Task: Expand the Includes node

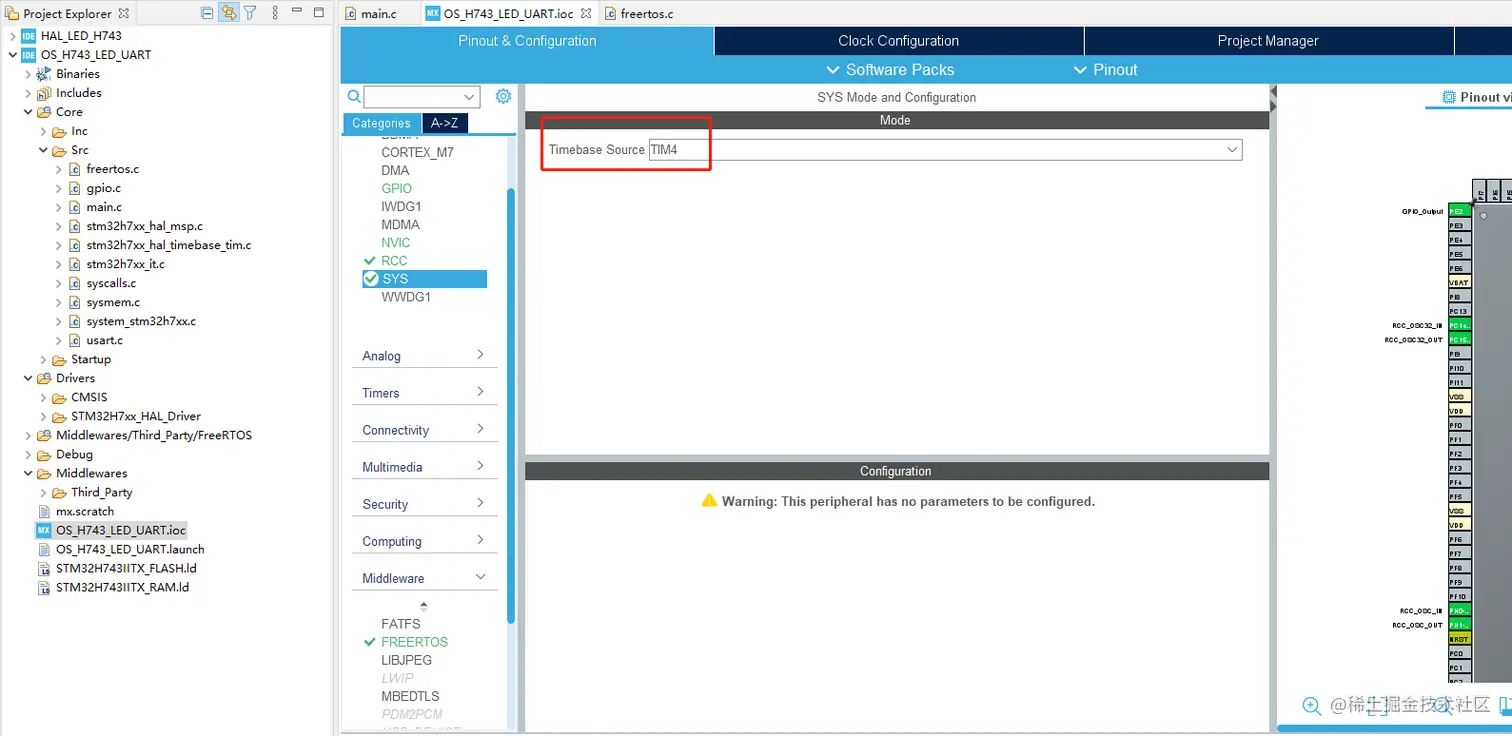Action: (x=27, y=93)
